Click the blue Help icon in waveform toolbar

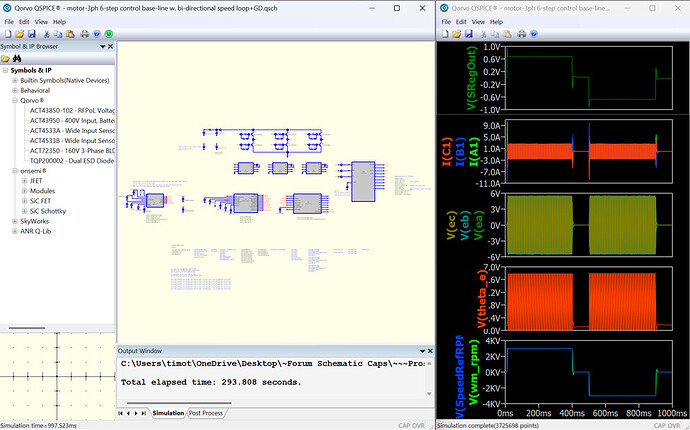tap(534, 34)
